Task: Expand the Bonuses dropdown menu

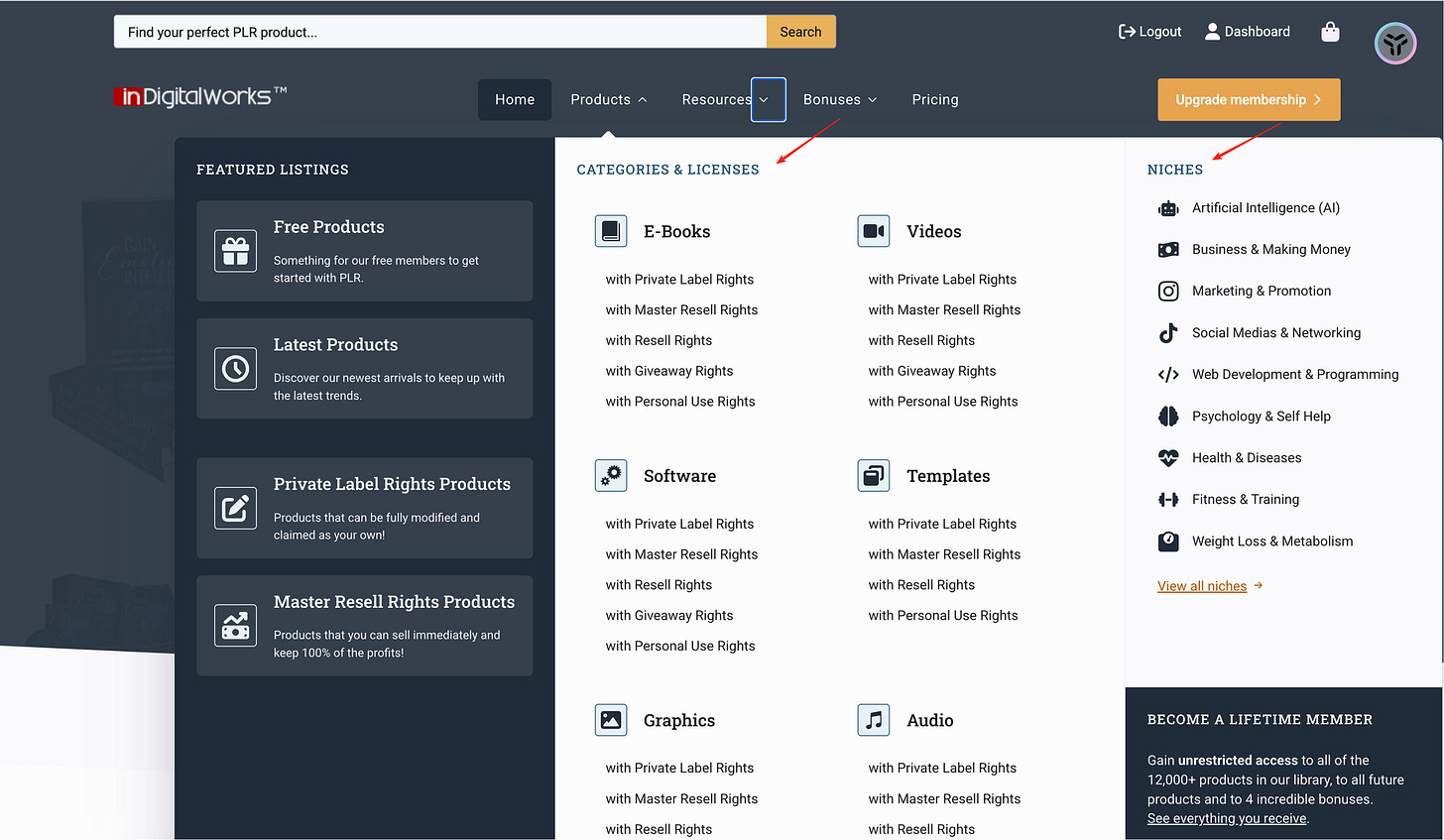Action: tap(840, 99)
